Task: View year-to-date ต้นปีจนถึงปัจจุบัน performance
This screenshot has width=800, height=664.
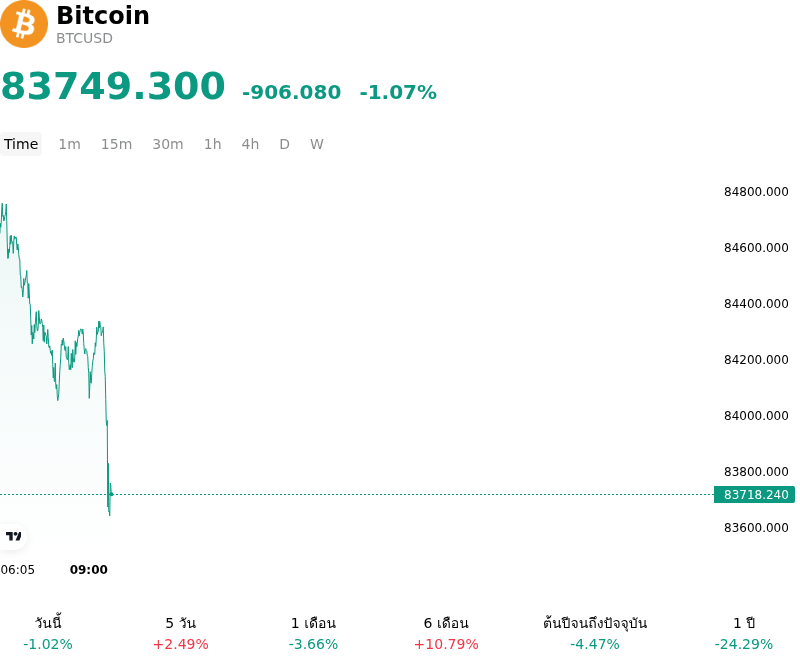Action: pos(595,633)
